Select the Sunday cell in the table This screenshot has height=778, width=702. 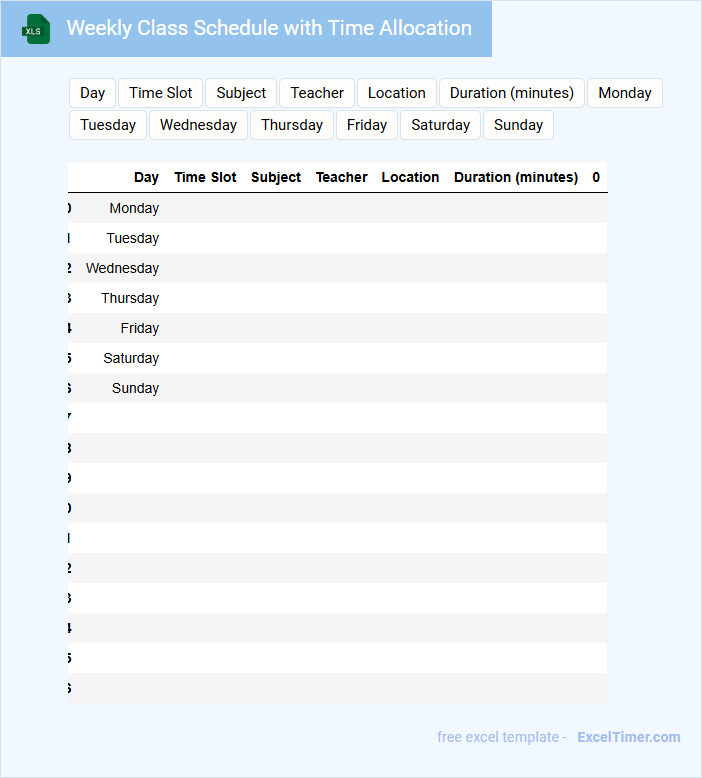point(135,388)
